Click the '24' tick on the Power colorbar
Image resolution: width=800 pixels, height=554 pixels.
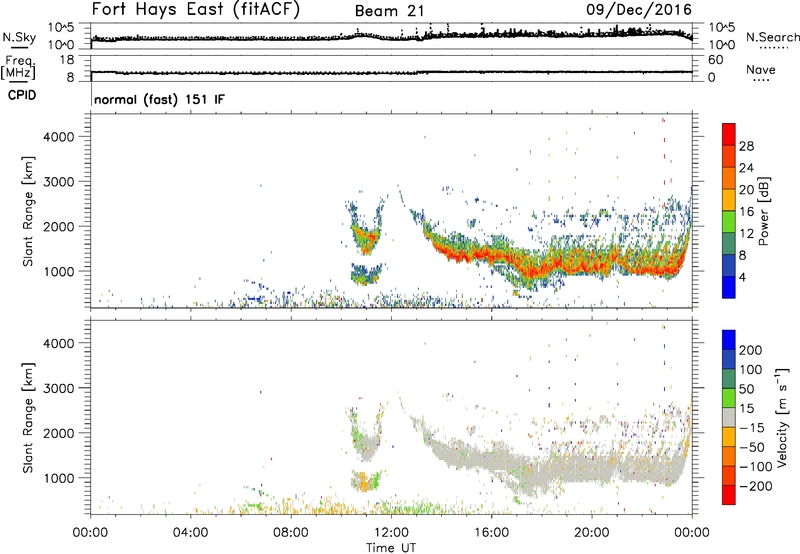point(746,168)
